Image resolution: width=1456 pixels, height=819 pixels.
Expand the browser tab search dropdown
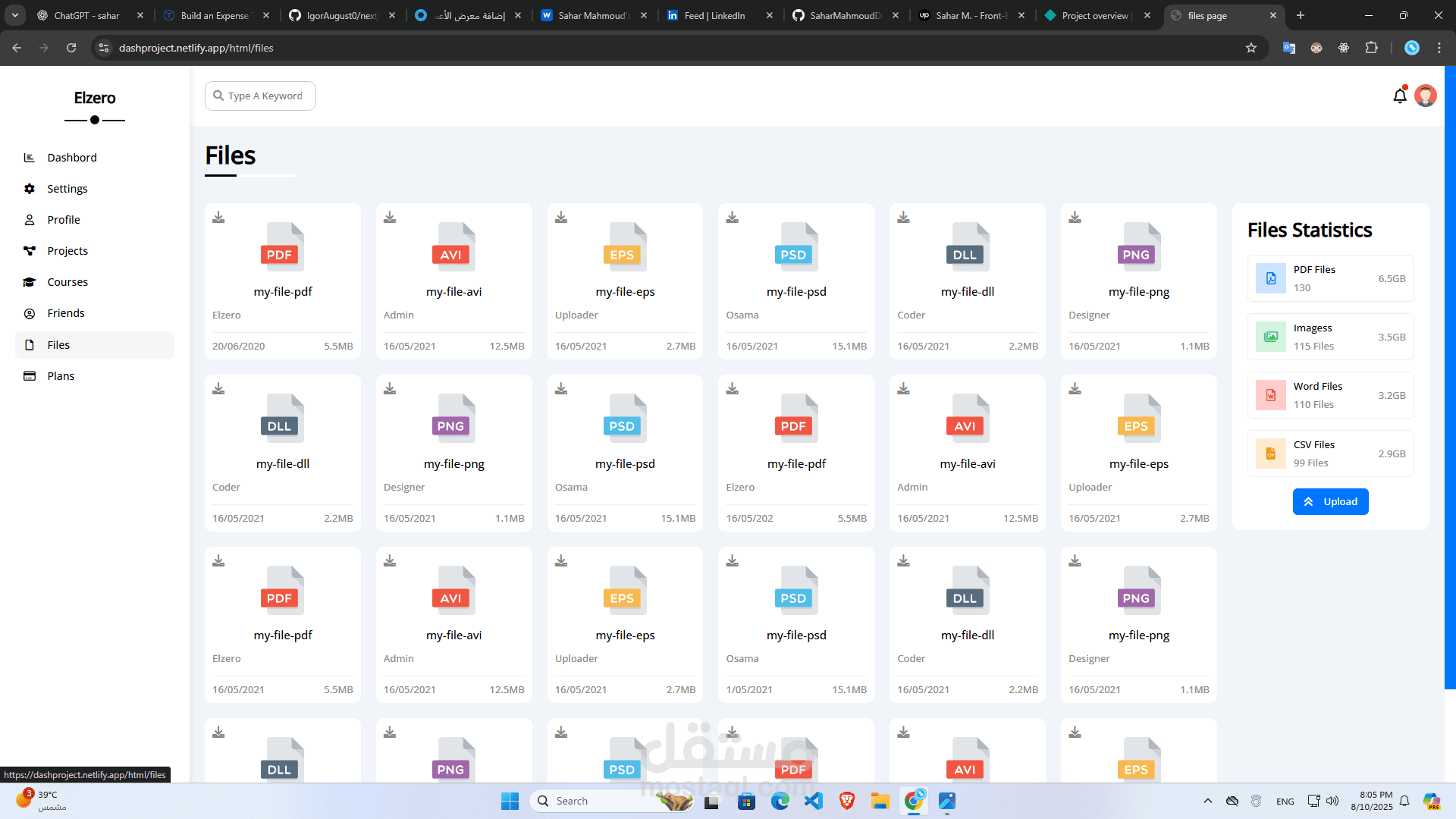pos(14,15)
